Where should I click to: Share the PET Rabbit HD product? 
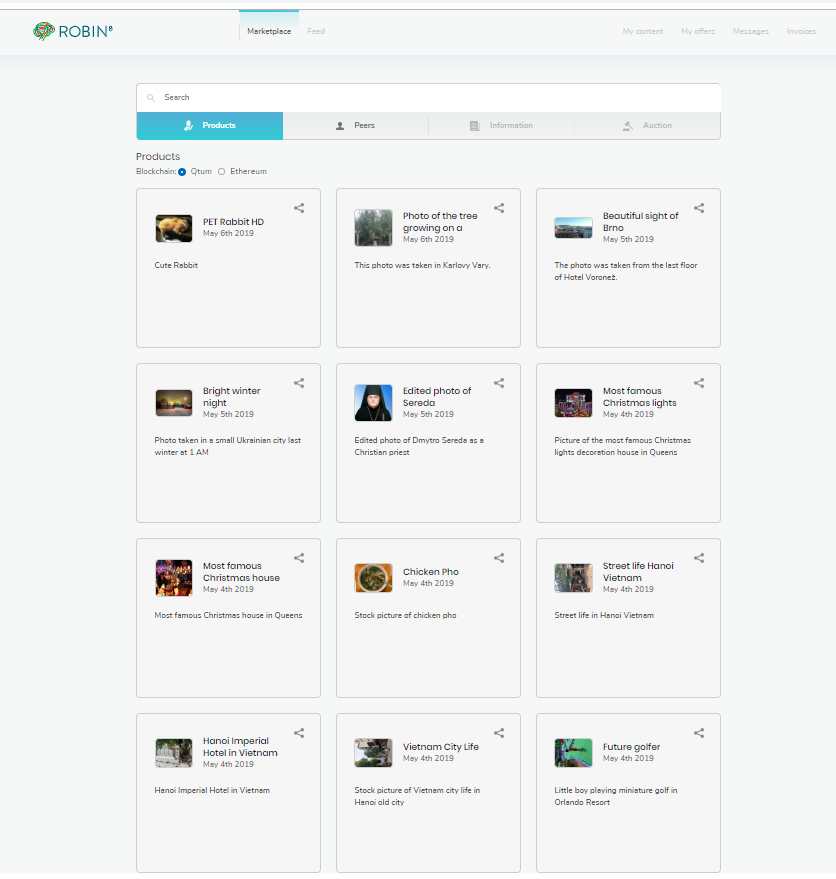[x=299, y=208]
